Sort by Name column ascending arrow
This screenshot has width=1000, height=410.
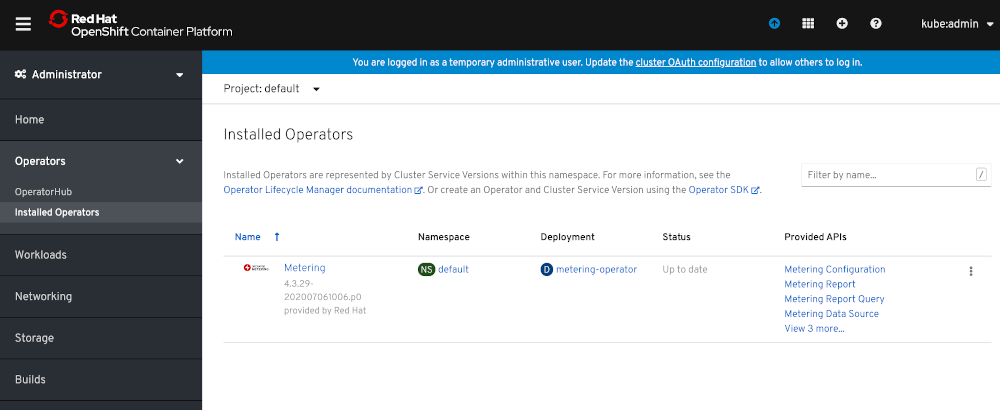[x=277, y=237]
